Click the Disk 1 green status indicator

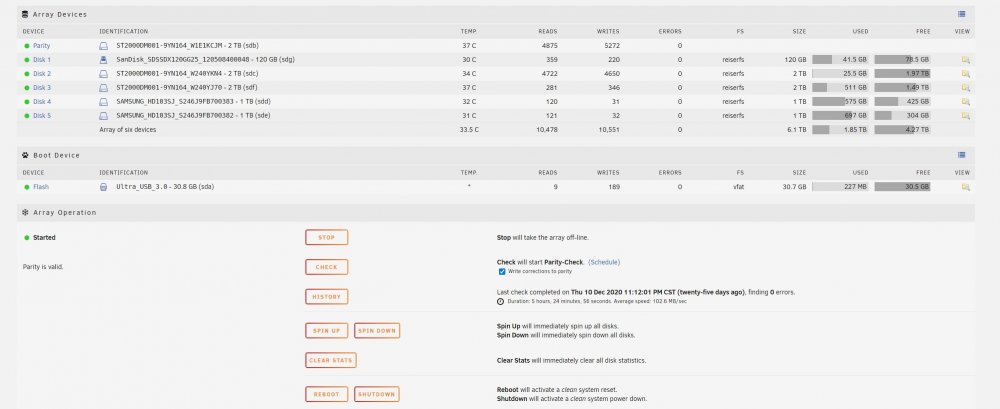27,60
